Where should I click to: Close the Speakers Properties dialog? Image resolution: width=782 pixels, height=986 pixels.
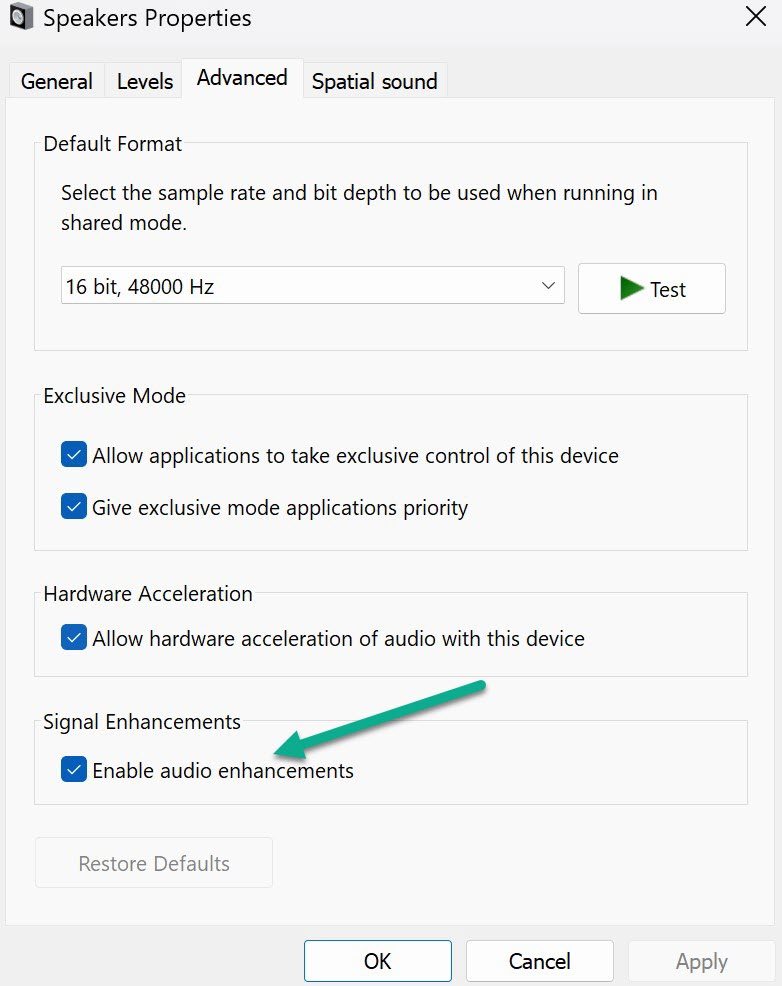click(x=755, y=16)
